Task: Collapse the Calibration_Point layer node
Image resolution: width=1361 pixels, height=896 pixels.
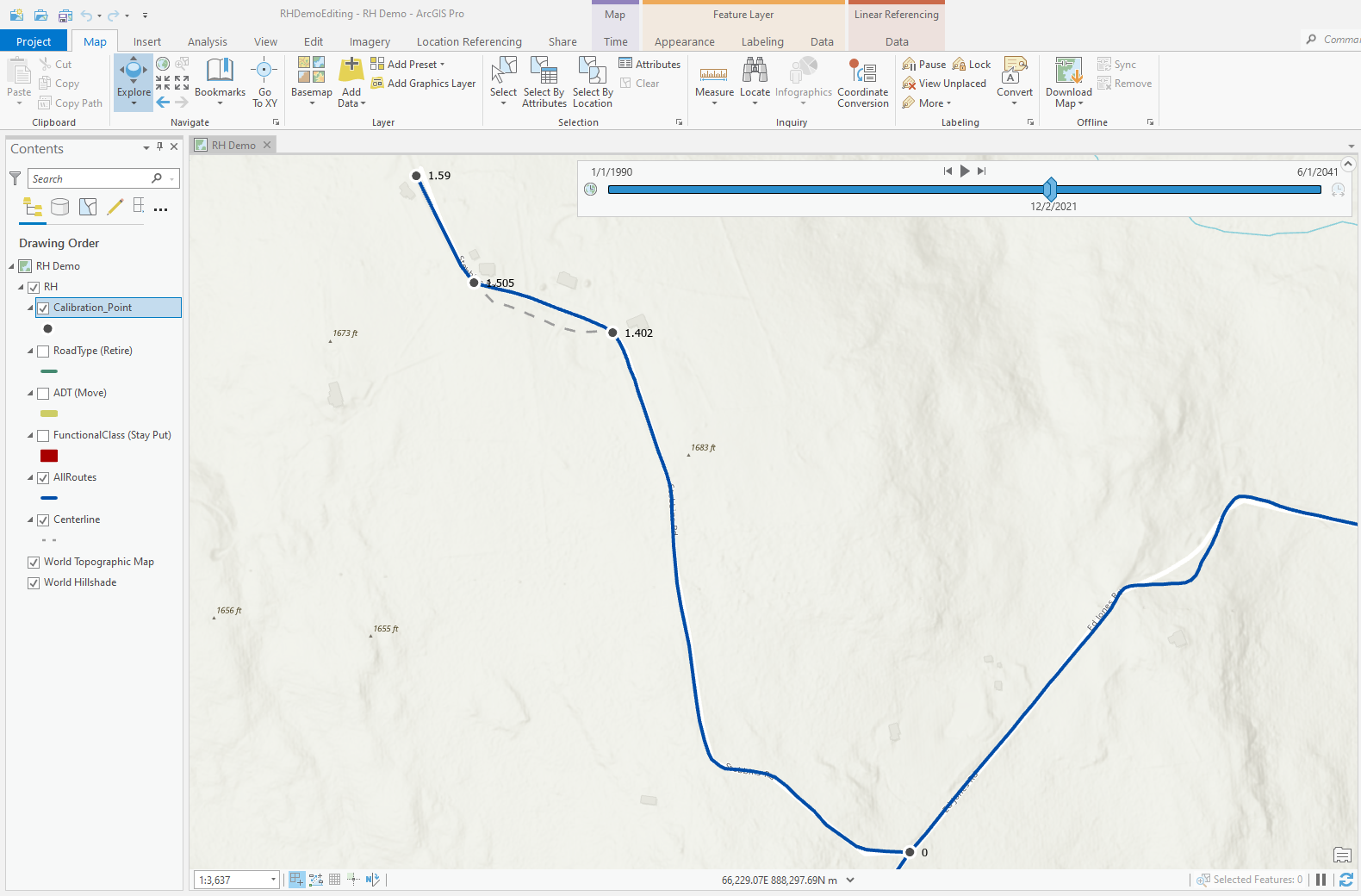Action: click(30, 308)
